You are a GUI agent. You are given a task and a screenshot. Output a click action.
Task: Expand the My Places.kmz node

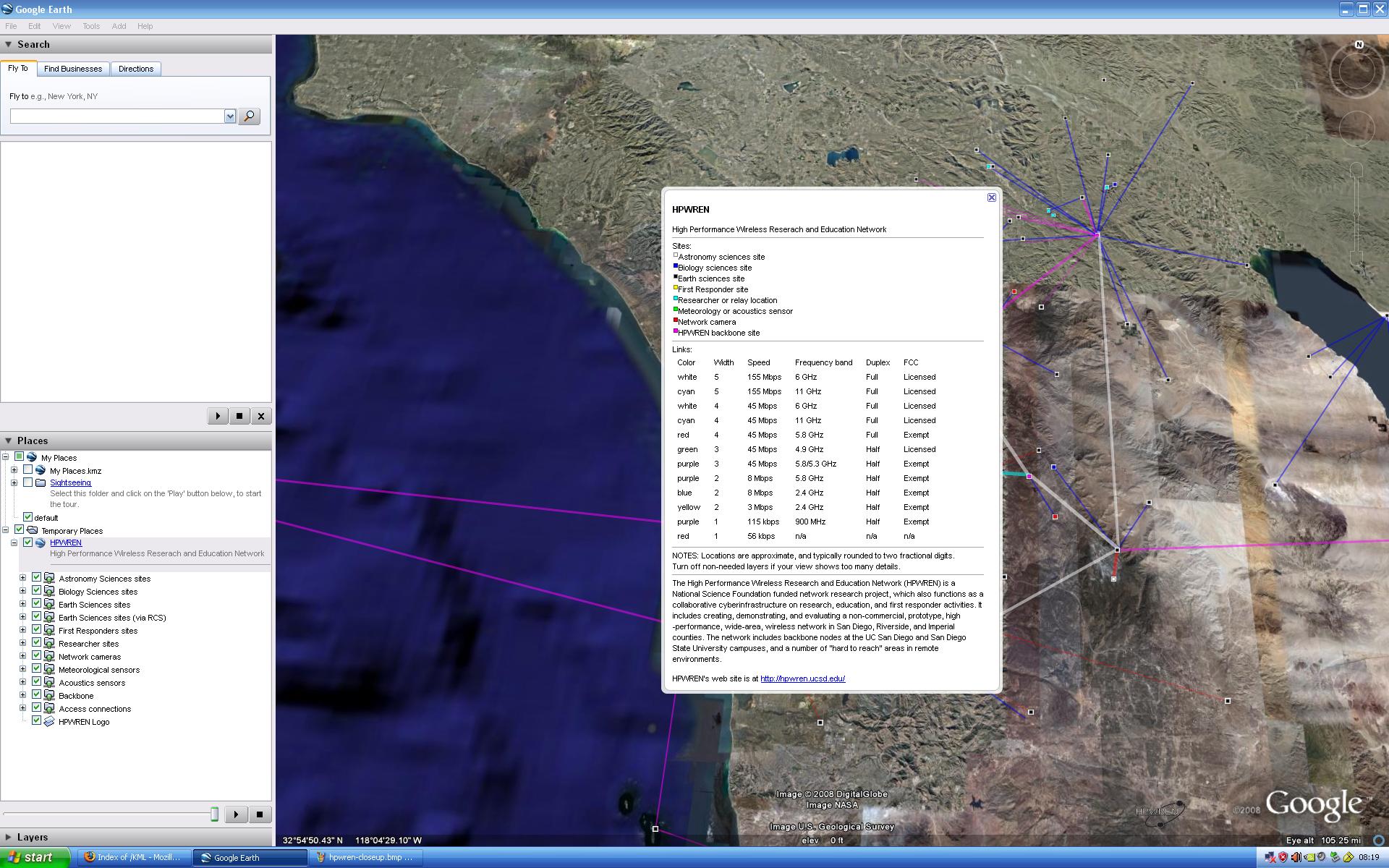point(14,470)
